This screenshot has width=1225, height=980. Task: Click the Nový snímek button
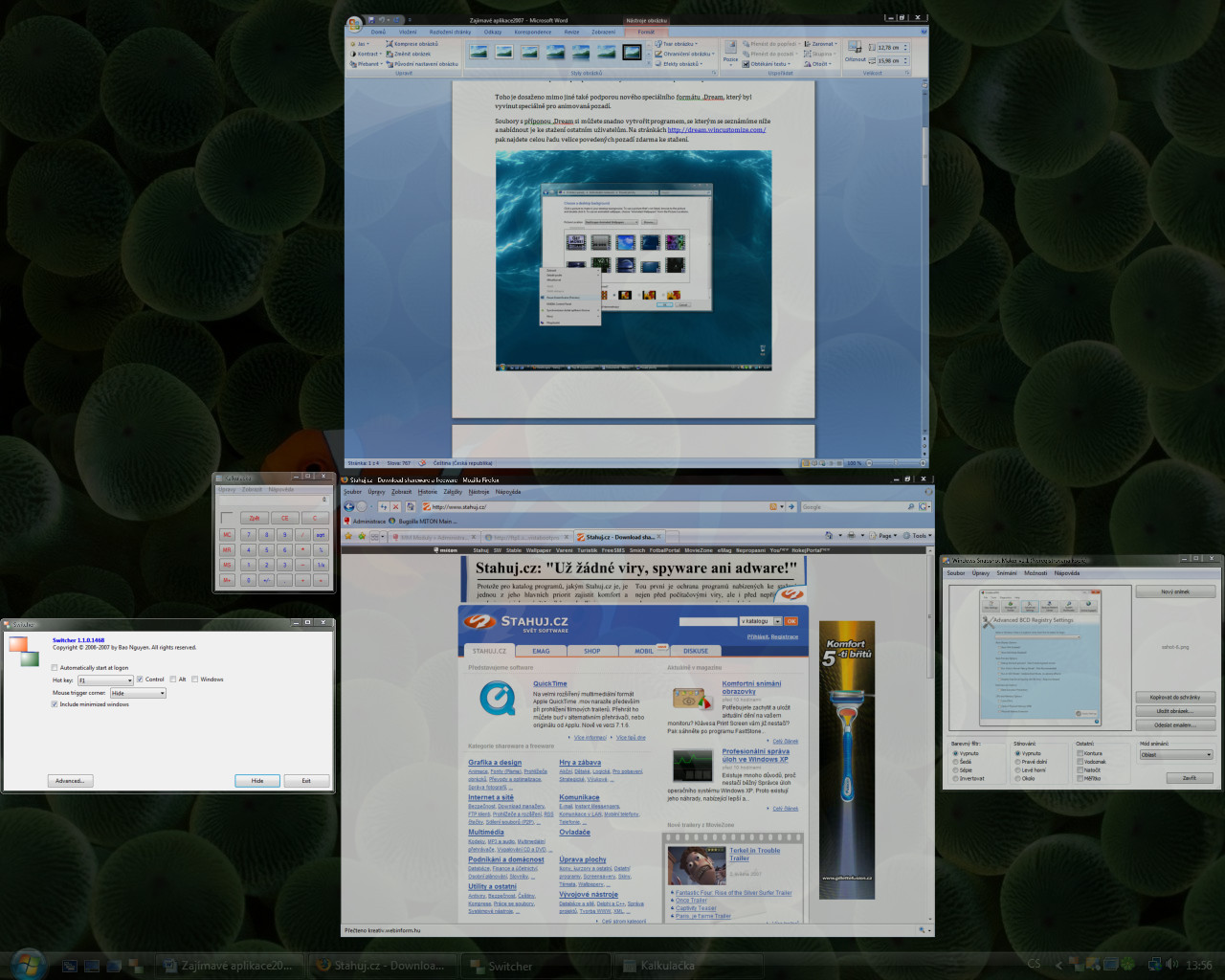tap(1175, 591)
